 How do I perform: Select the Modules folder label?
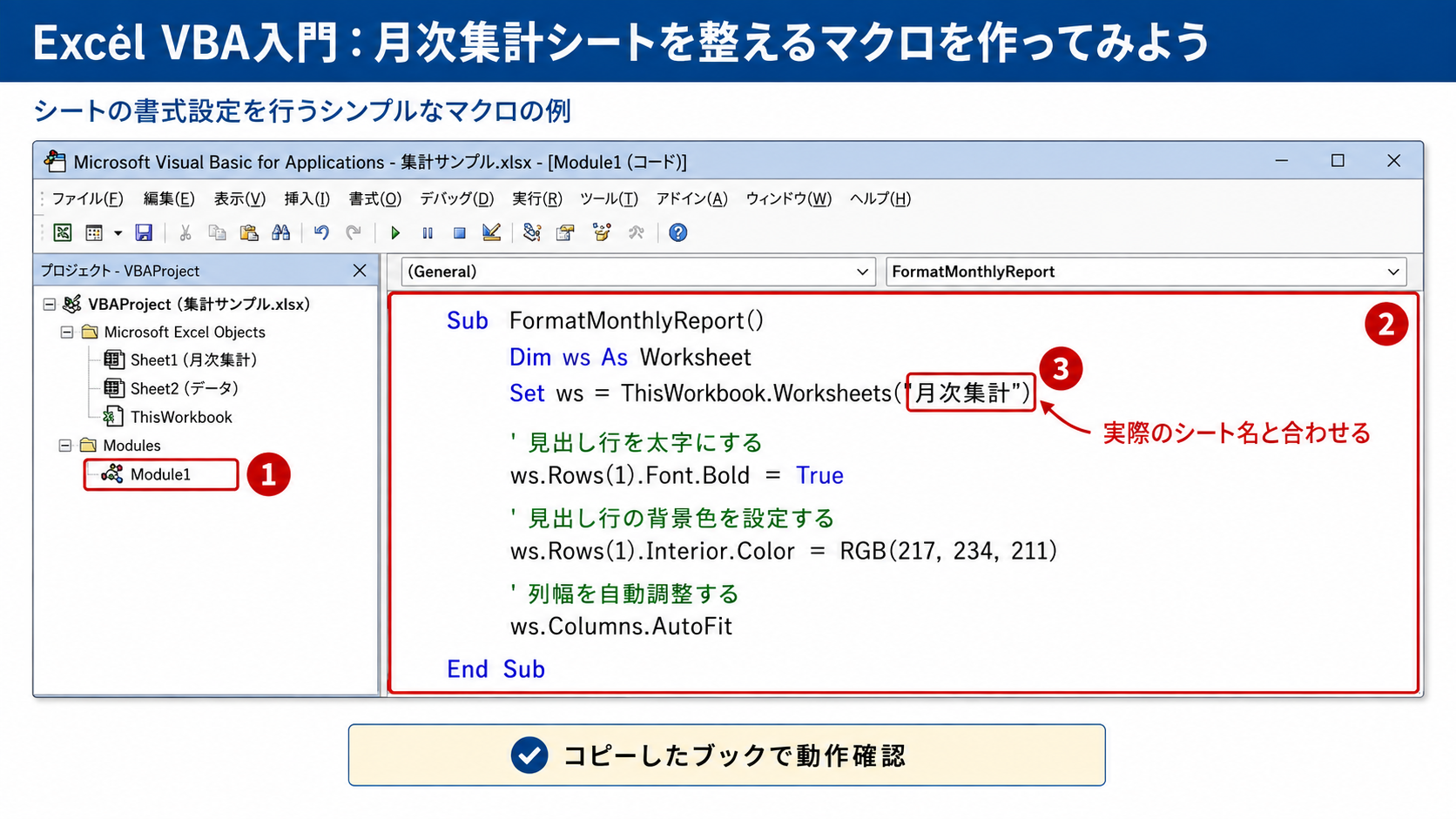point(131,446)
